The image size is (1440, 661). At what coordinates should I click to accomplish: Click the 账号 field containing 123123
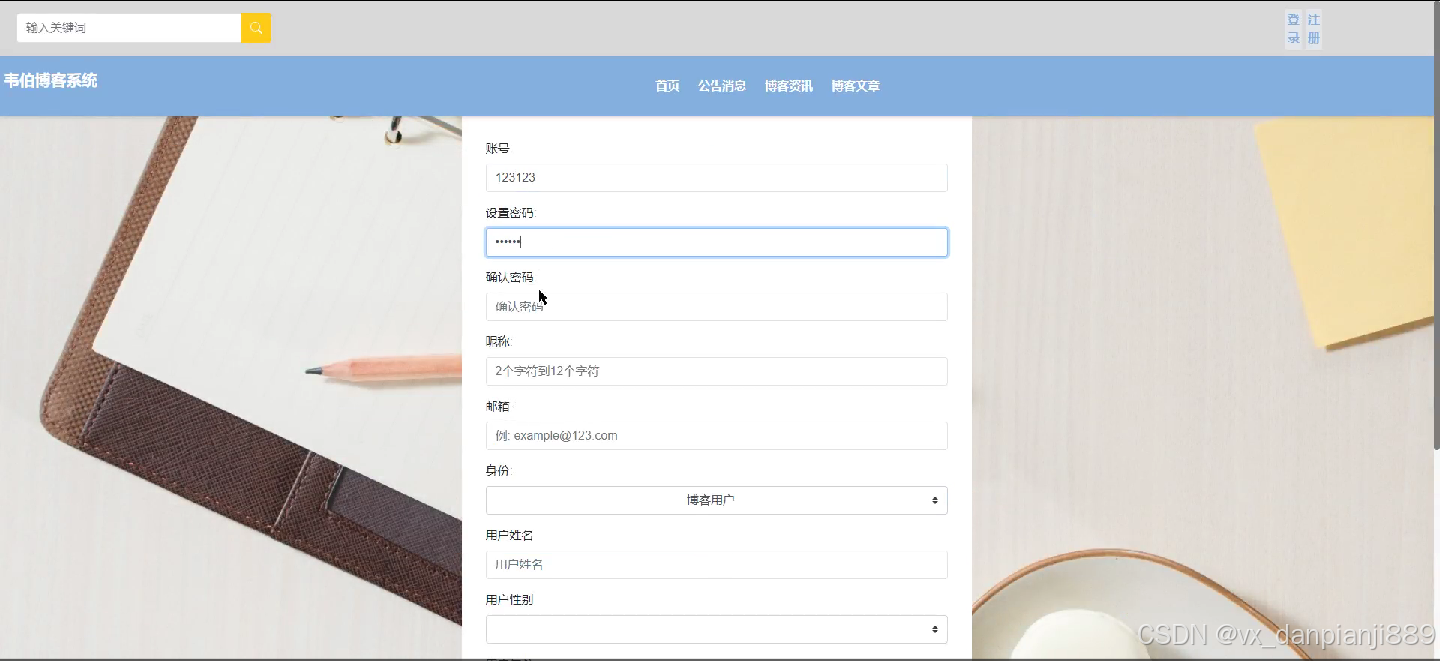tap(717, 177)
